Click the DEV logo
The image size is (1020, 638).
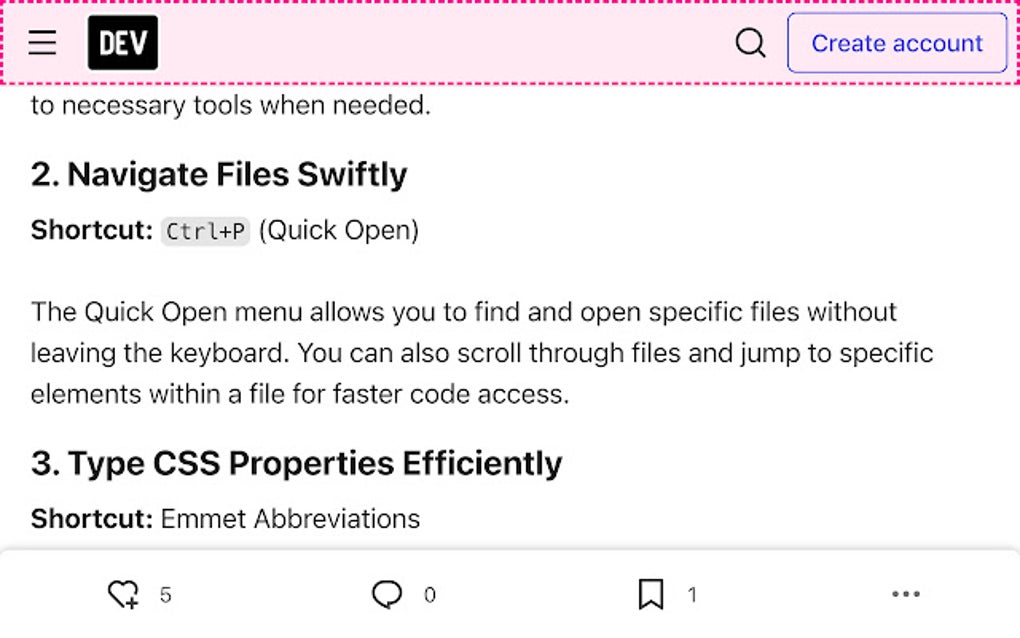click(x=123, y=43)
